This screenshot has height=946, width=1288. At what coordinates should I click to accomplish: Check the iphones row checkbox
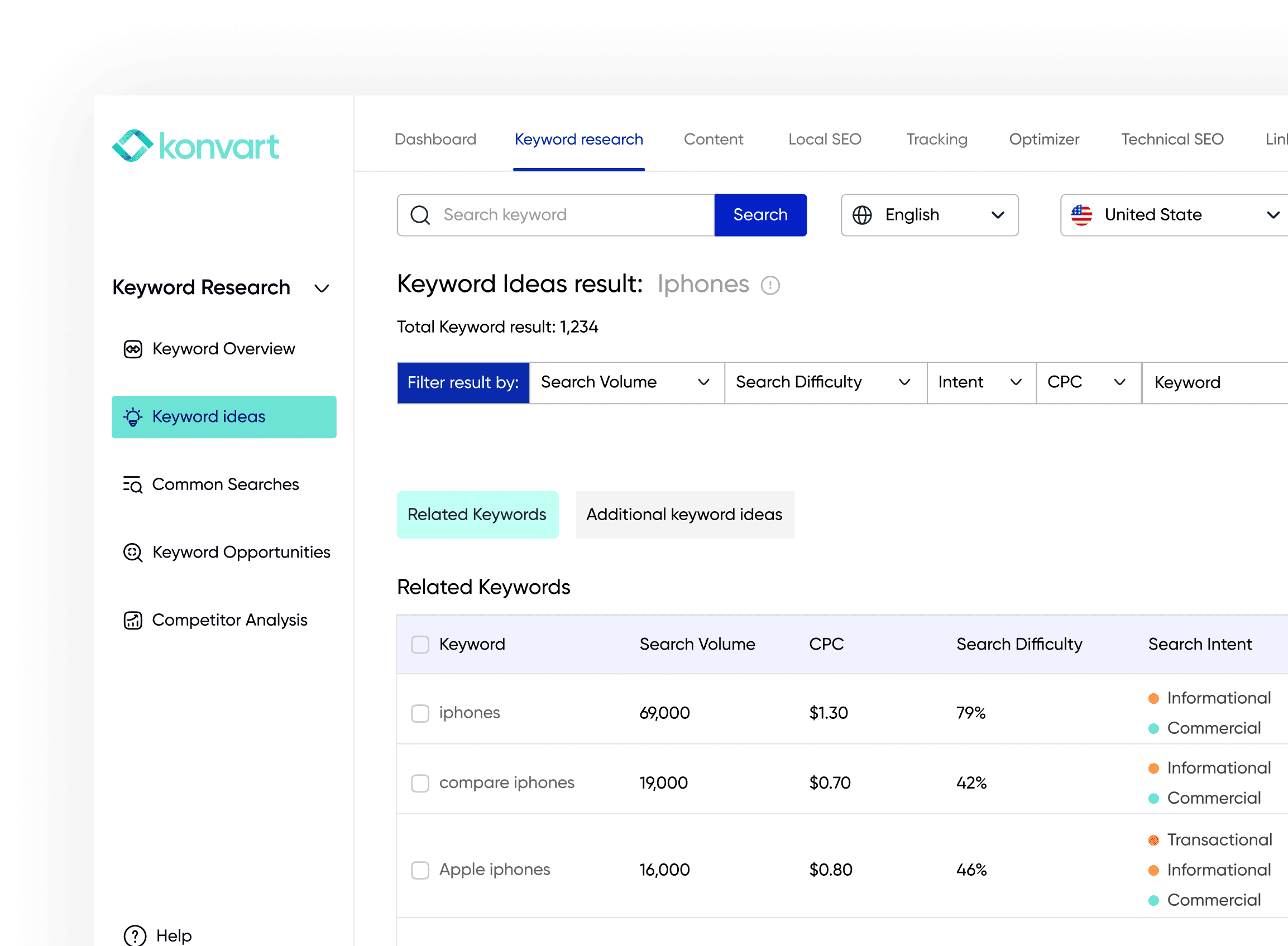pos(420,713)
